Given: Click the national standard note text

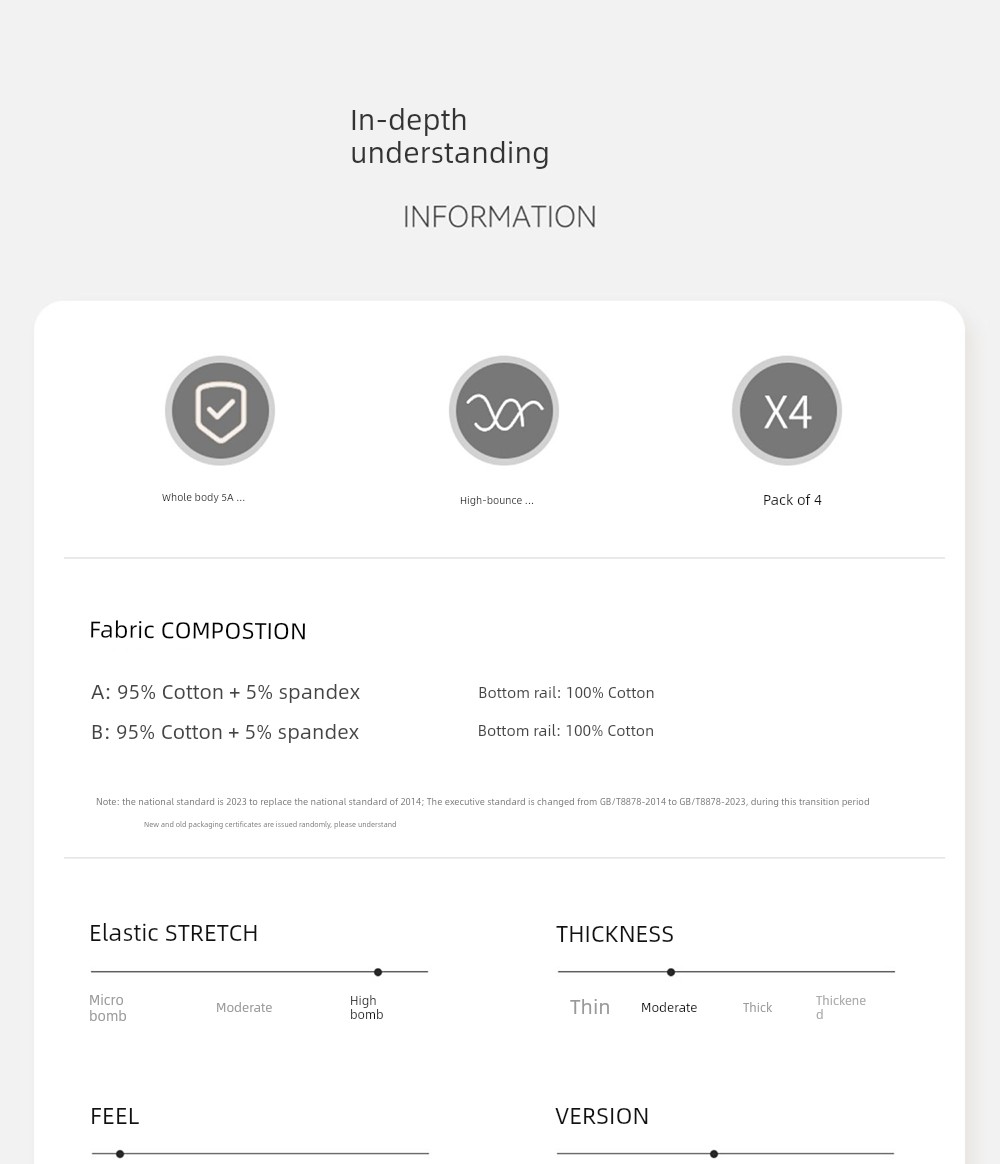Looking at the screenshot, I should coord(483,802).
